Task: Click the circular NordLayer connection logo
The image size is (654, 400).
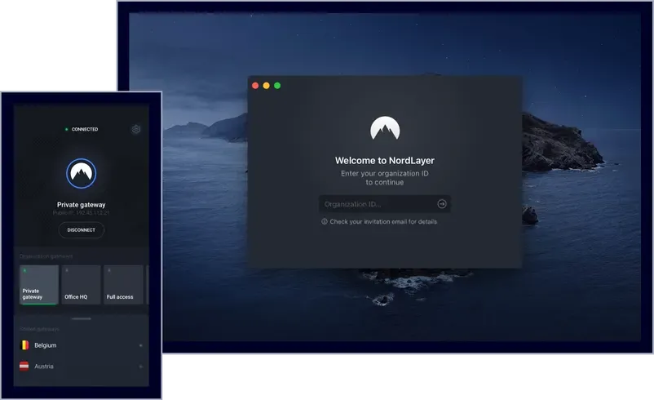Action: [x=81, y=174]
